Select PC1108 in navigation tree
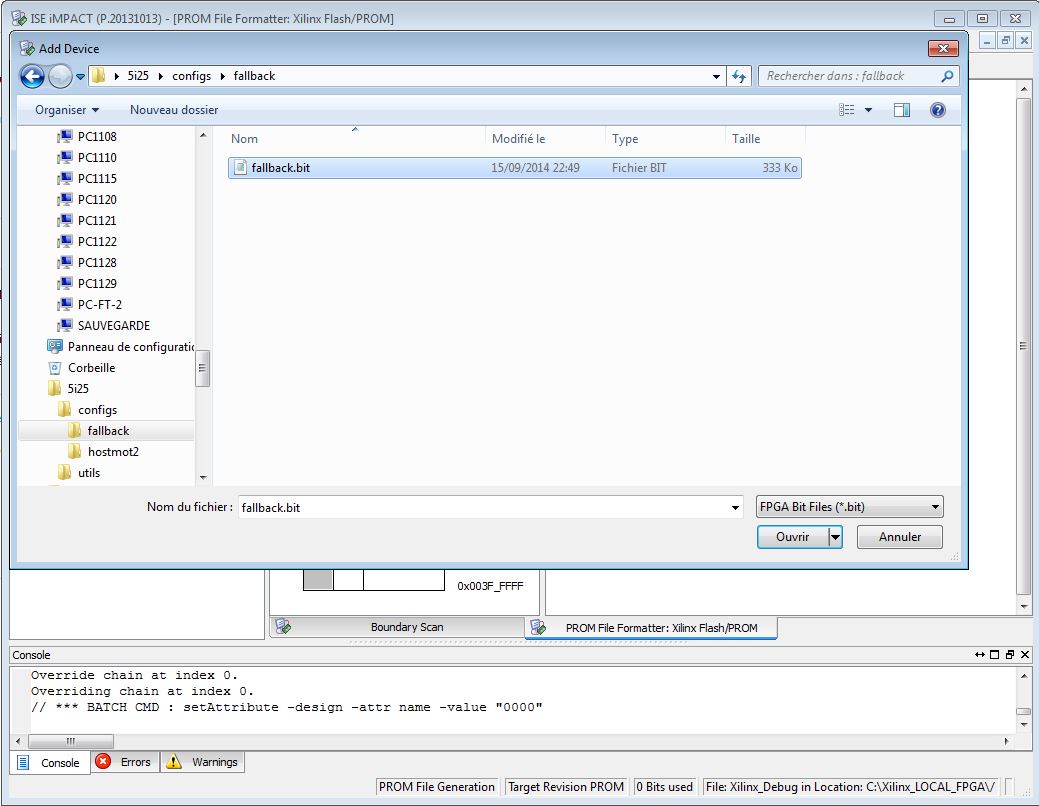Image resolution: width=1039 pixels, height=806 pixels. coord(96,137)
